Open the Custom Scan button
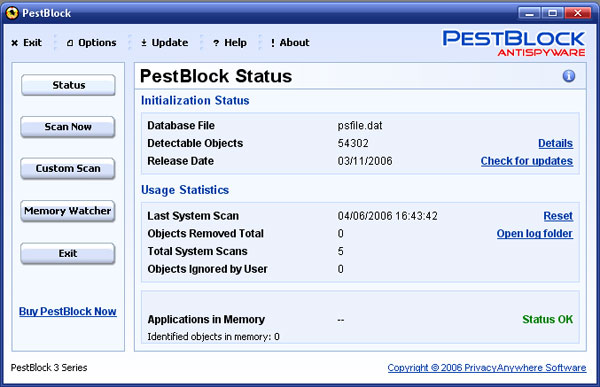The height and width of the screenshot is (387, 600). (x=68, y=168)
